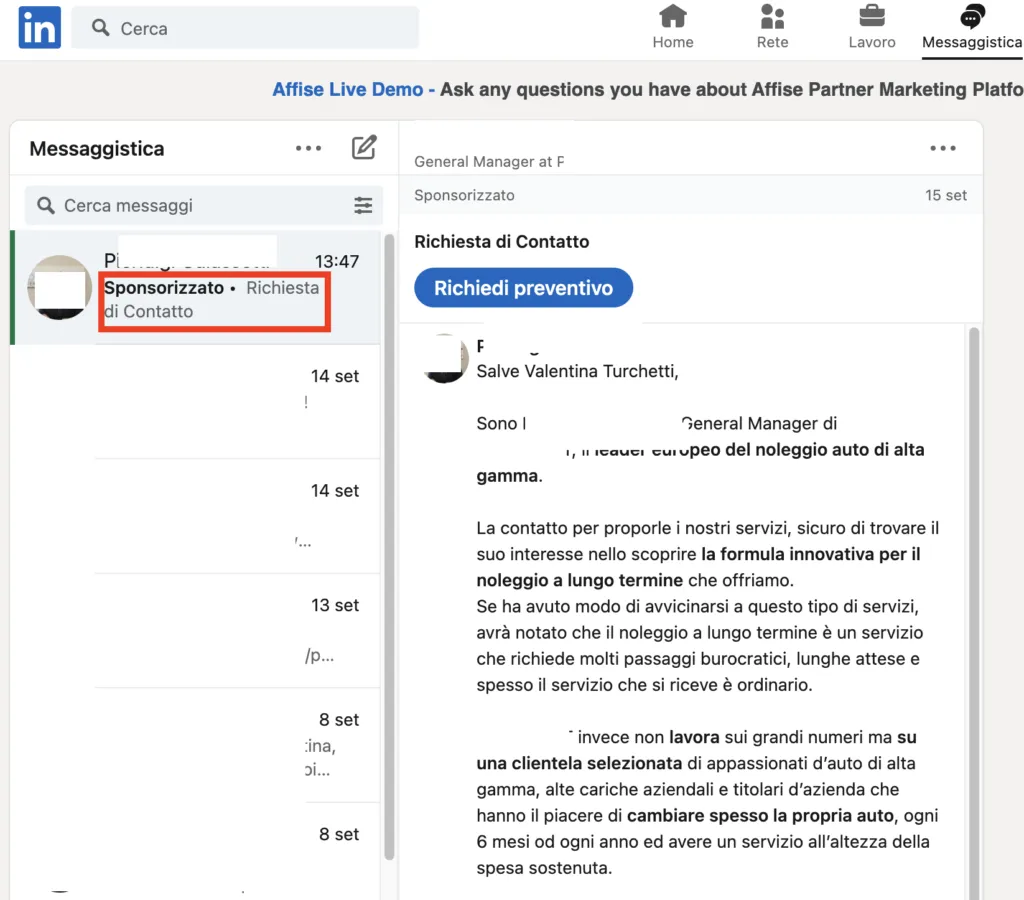Switch to the Messaggistica tab
The image size is (1024, 900).
pos(971,25)
